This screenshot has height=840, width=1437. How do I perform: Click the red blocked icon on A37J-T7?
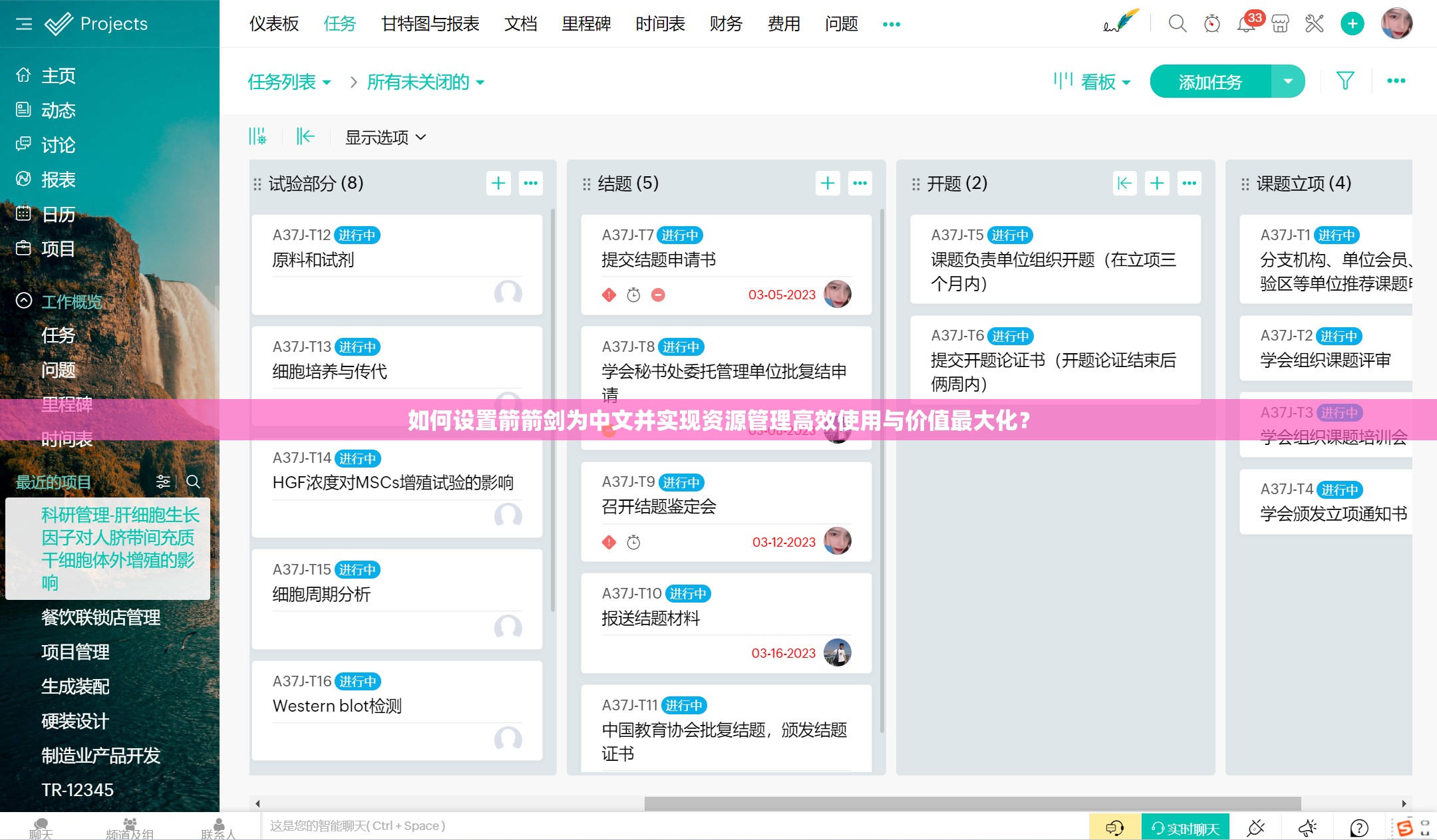pos(658,295)
